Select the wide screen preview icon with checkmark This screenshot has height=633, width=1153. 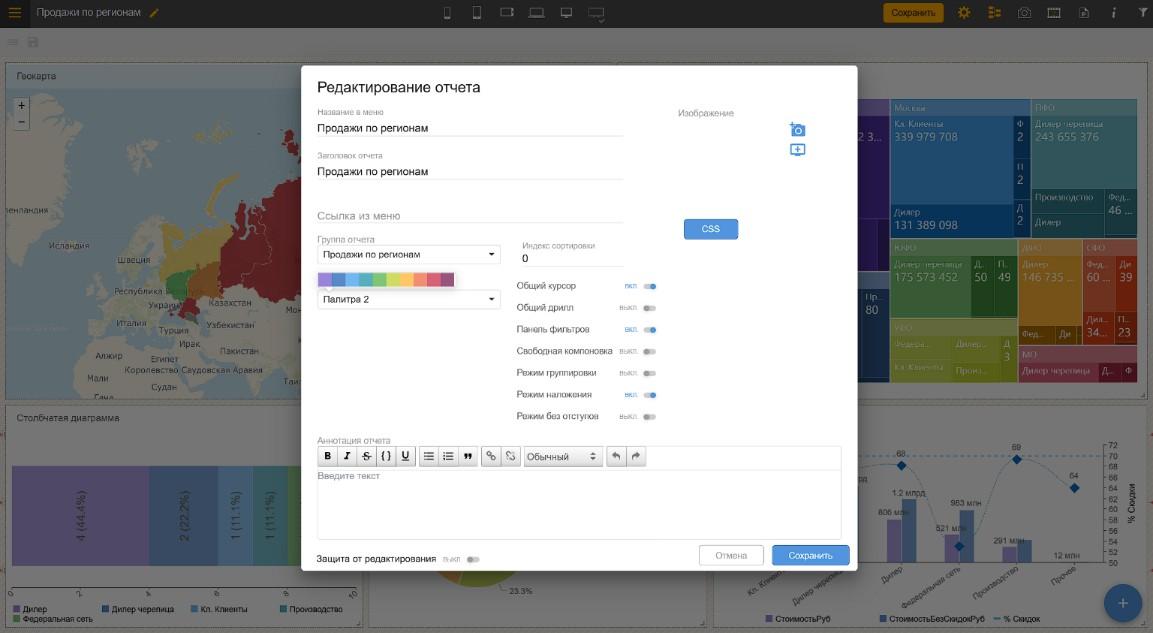tap(596, 13)
